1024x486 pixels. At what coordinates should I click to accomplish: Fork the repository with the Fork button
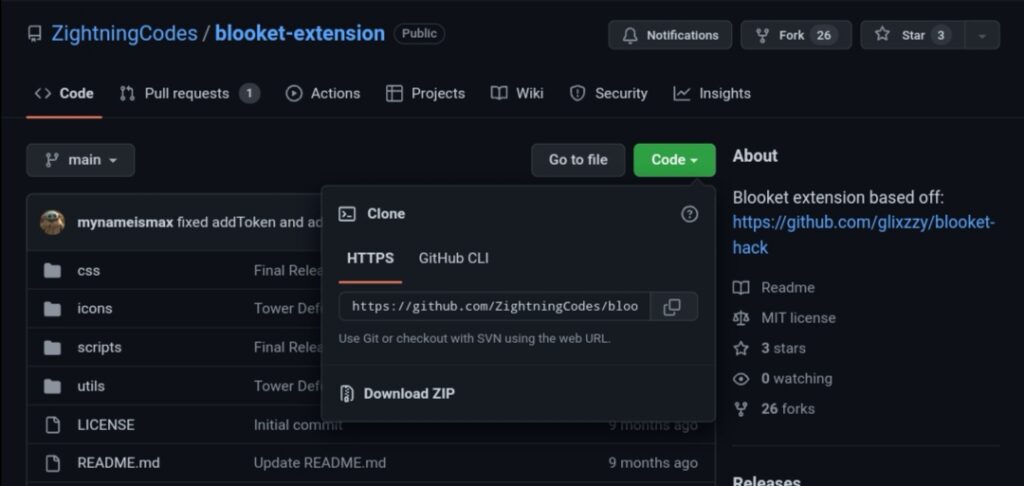coord(796,35)
